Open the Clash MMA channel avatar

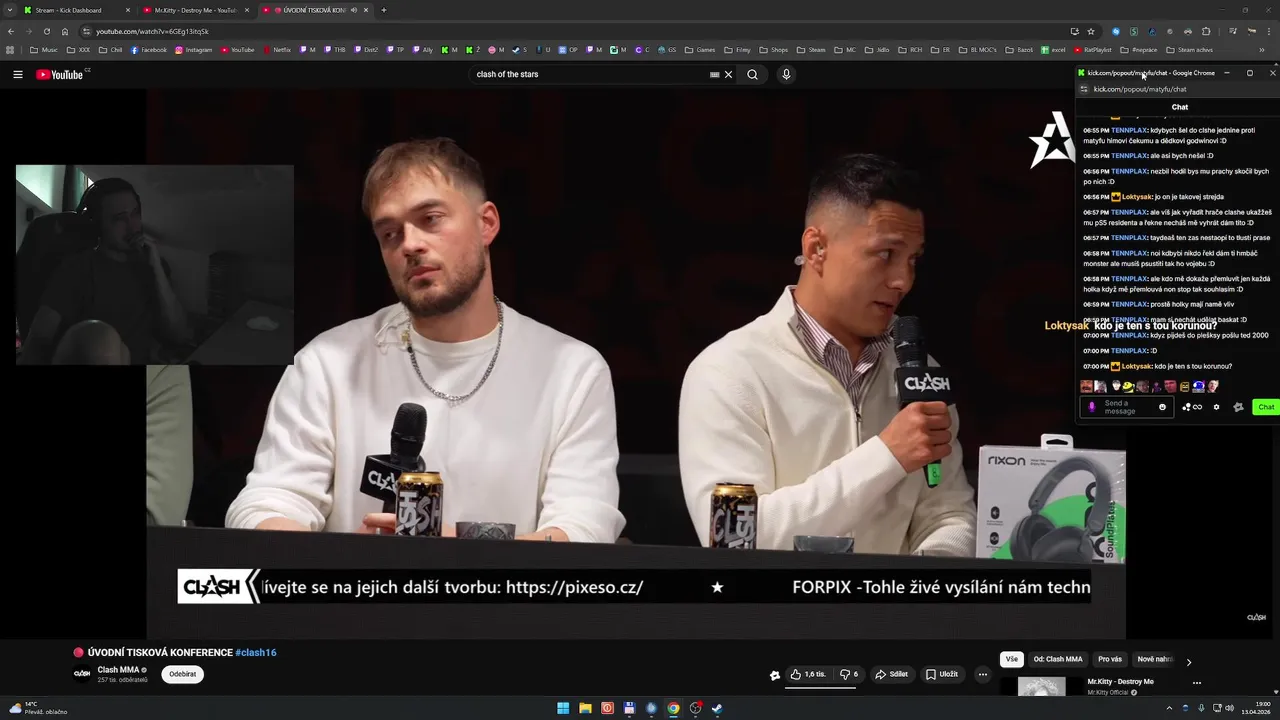click(x=82, y=674)
